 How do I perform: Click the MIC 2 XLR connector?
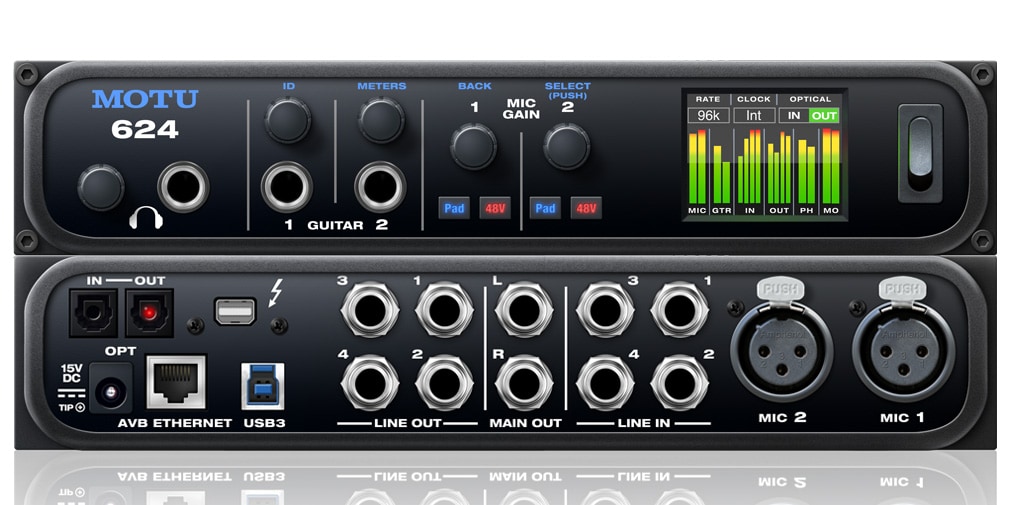781,352
